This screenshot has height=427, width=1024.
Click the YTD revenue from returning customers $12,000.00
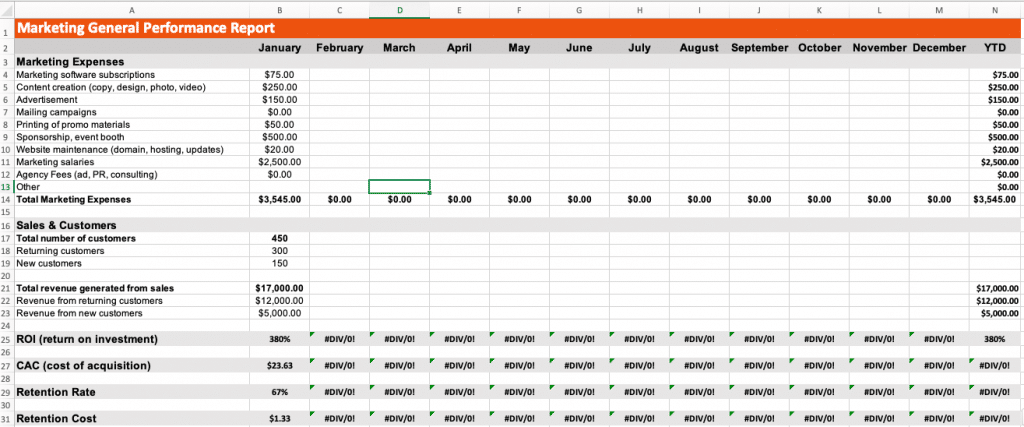coord(996,301)
